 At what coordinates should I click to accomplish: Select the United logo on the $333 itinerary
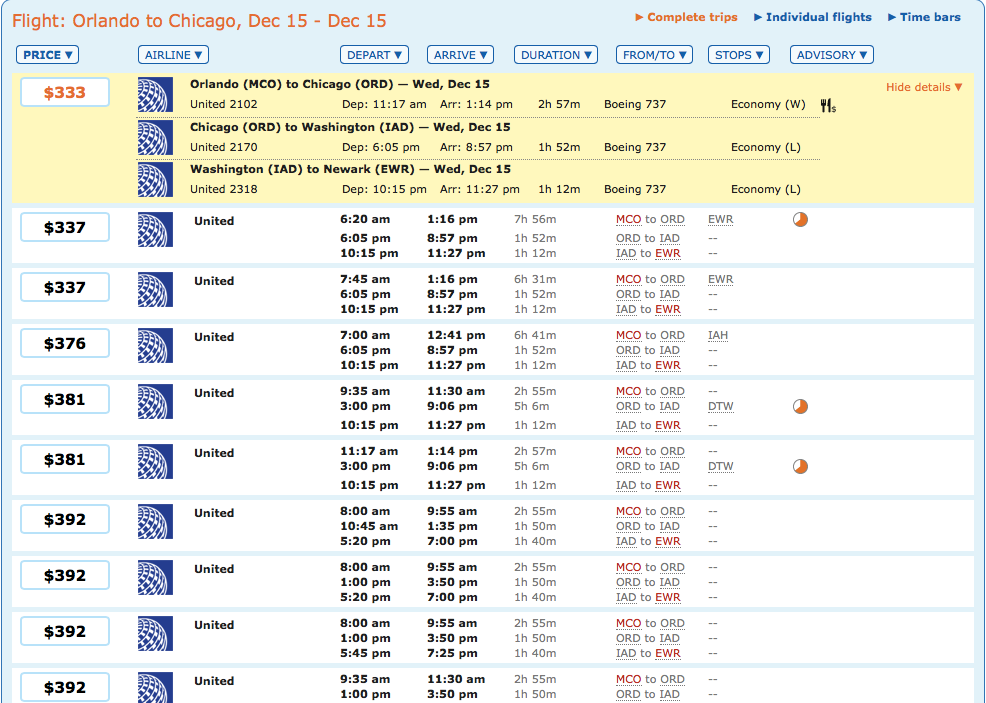pyautogui.click(x=155, y=95)
